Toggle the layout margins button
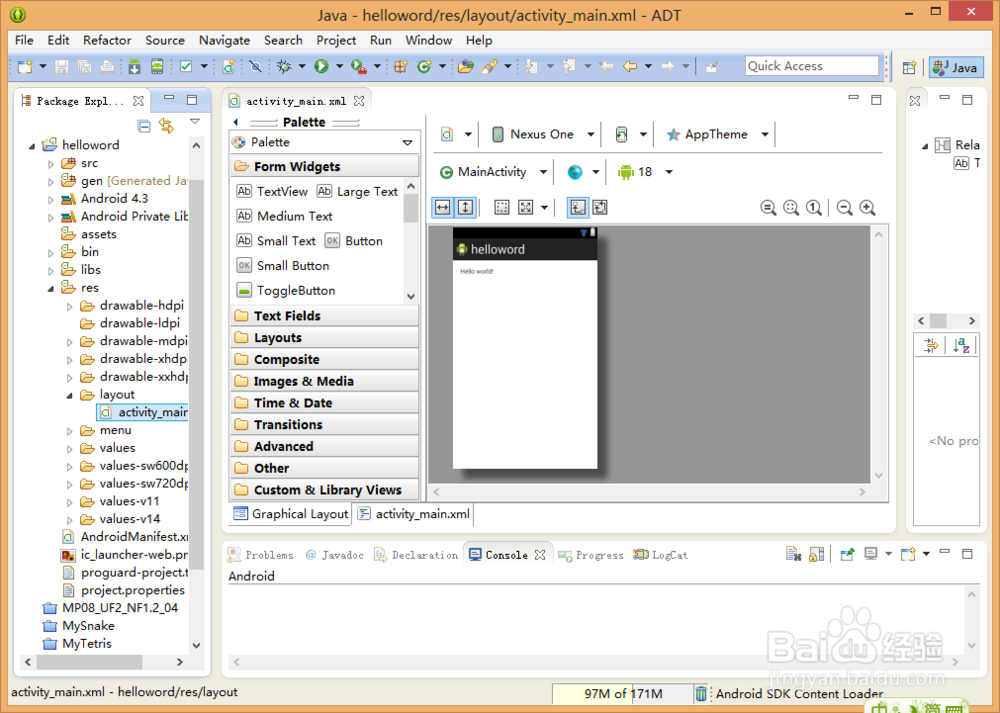The height and width of the screenshot is (713, 1000). point(502,207)
